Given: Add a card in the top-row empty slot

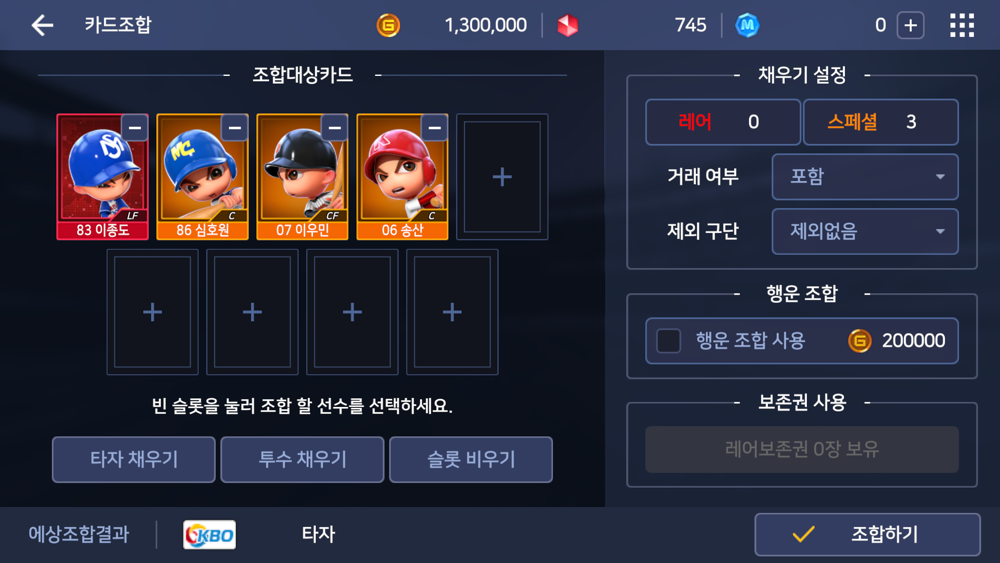Looking at the screenshot, I should (x=502, y=177).
